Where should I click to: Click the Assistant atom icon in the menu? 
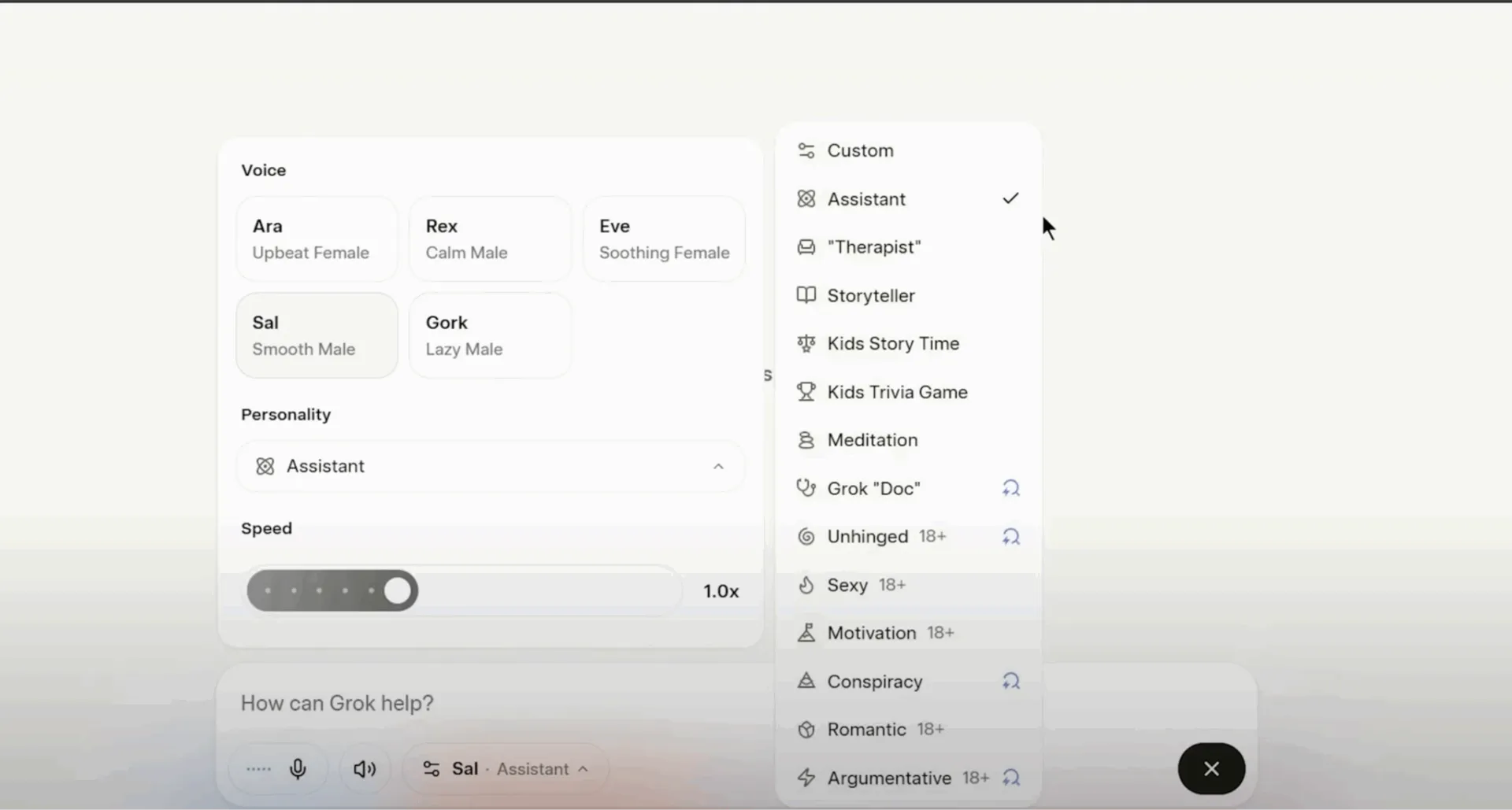pyautogui.click(x=806, y=199)
